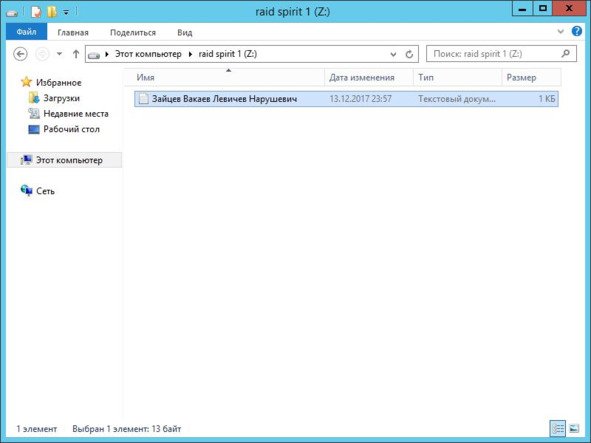Open the recent locations dropdown arrow
The width and height of the screenshot is (591, 443).
pyautogui.click(x=59, y=54)
